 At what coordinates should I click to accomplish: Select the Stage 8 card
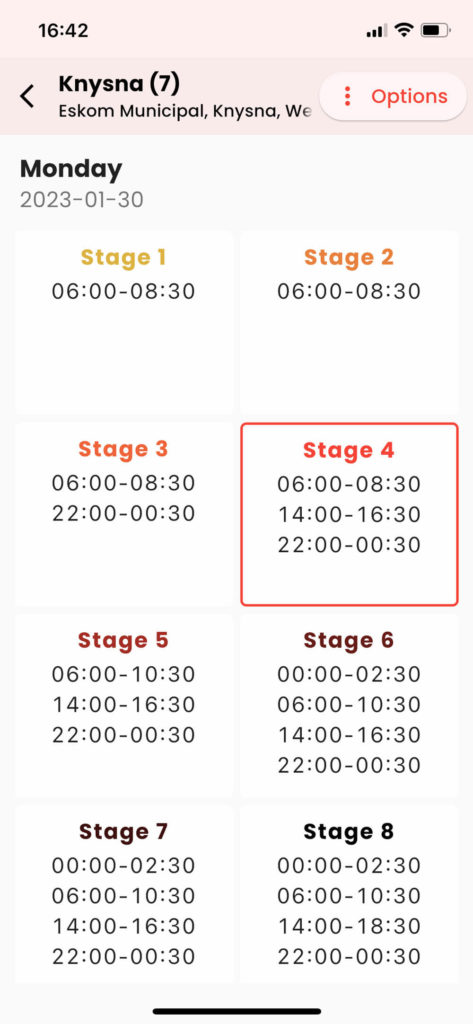[349, 893]
